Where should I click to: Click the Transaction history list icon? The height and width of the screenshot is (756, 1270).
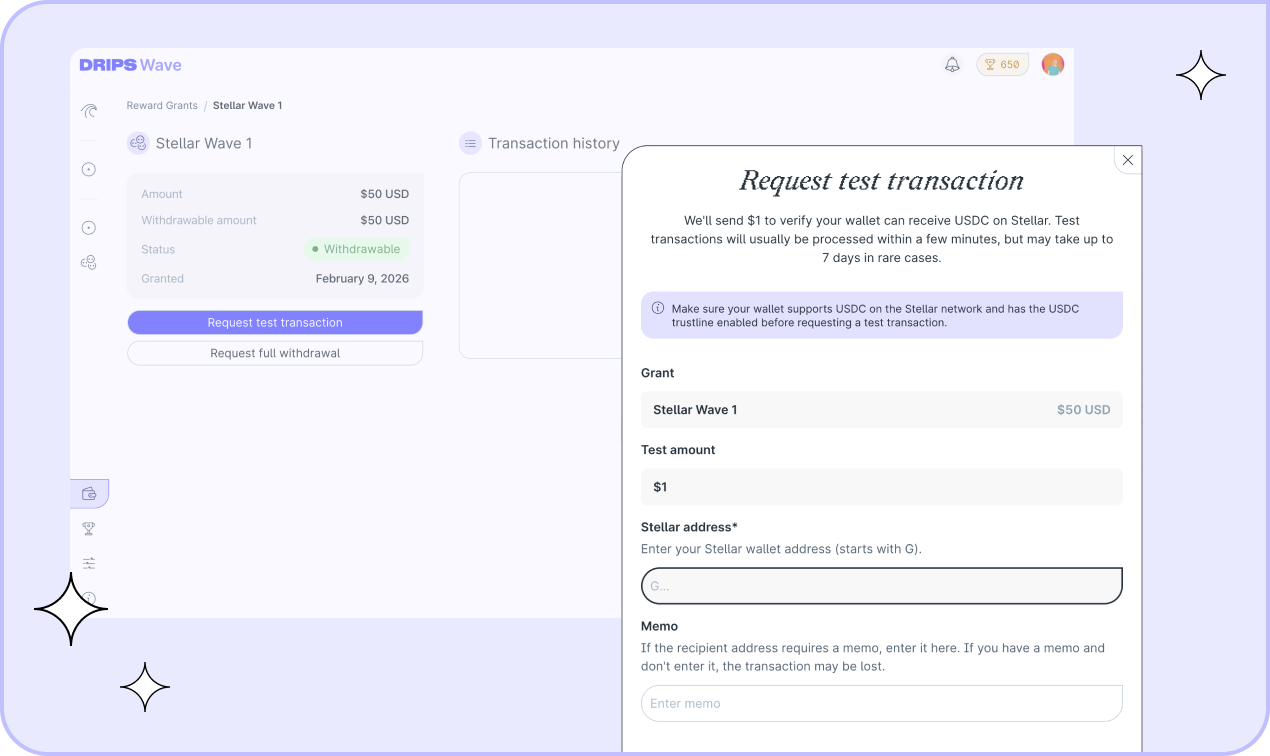[x=470, y=144]
